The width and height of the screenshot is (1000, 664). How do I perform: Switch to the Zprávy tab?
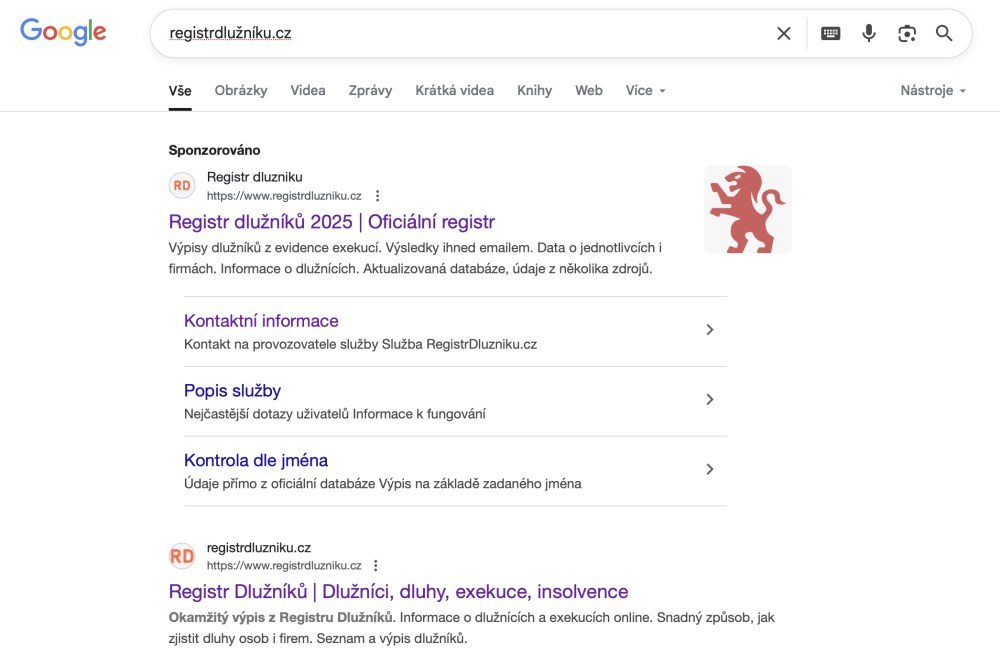click(x=370, y=91)
